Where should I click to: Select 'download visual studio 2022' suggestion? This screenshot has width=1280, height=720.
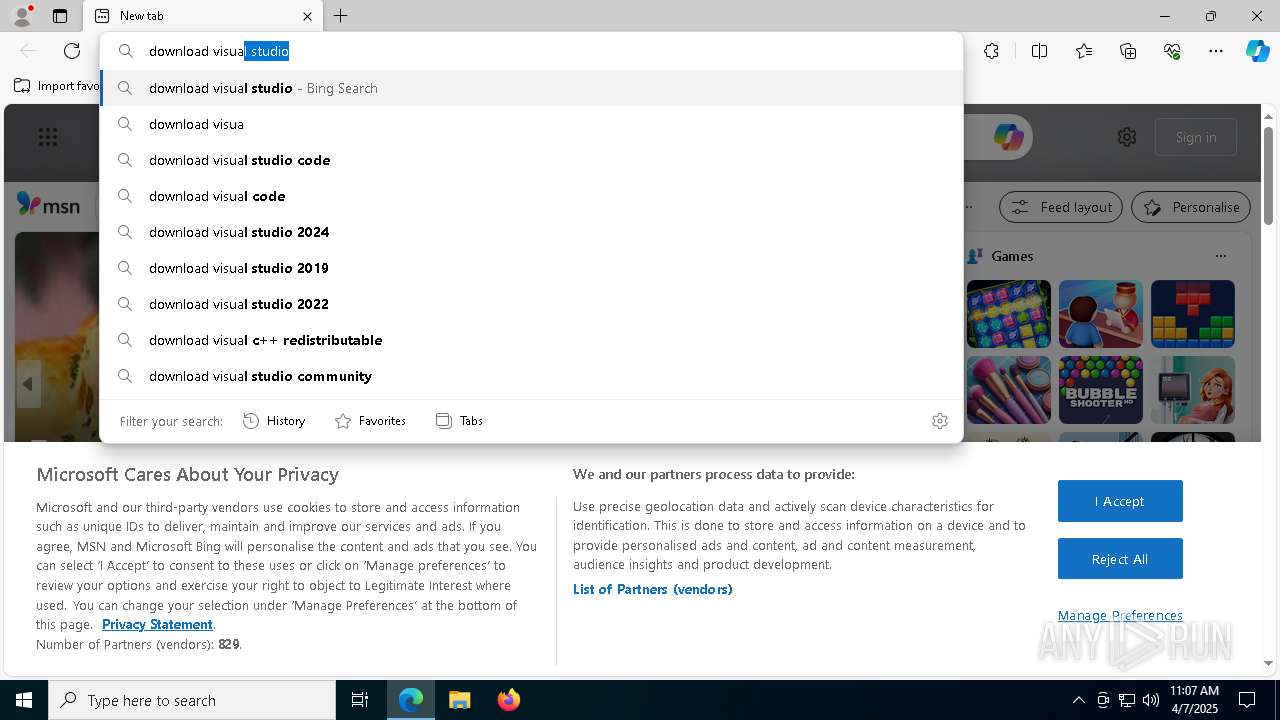pos(531,304)
